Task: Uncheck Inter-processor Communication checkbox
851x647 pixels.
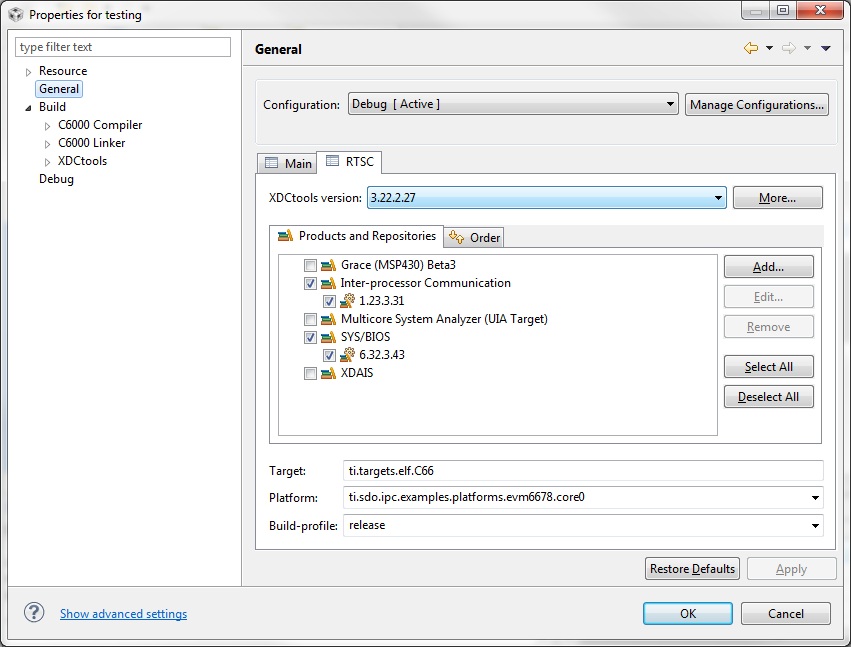Action: click(x=310, y=283)
